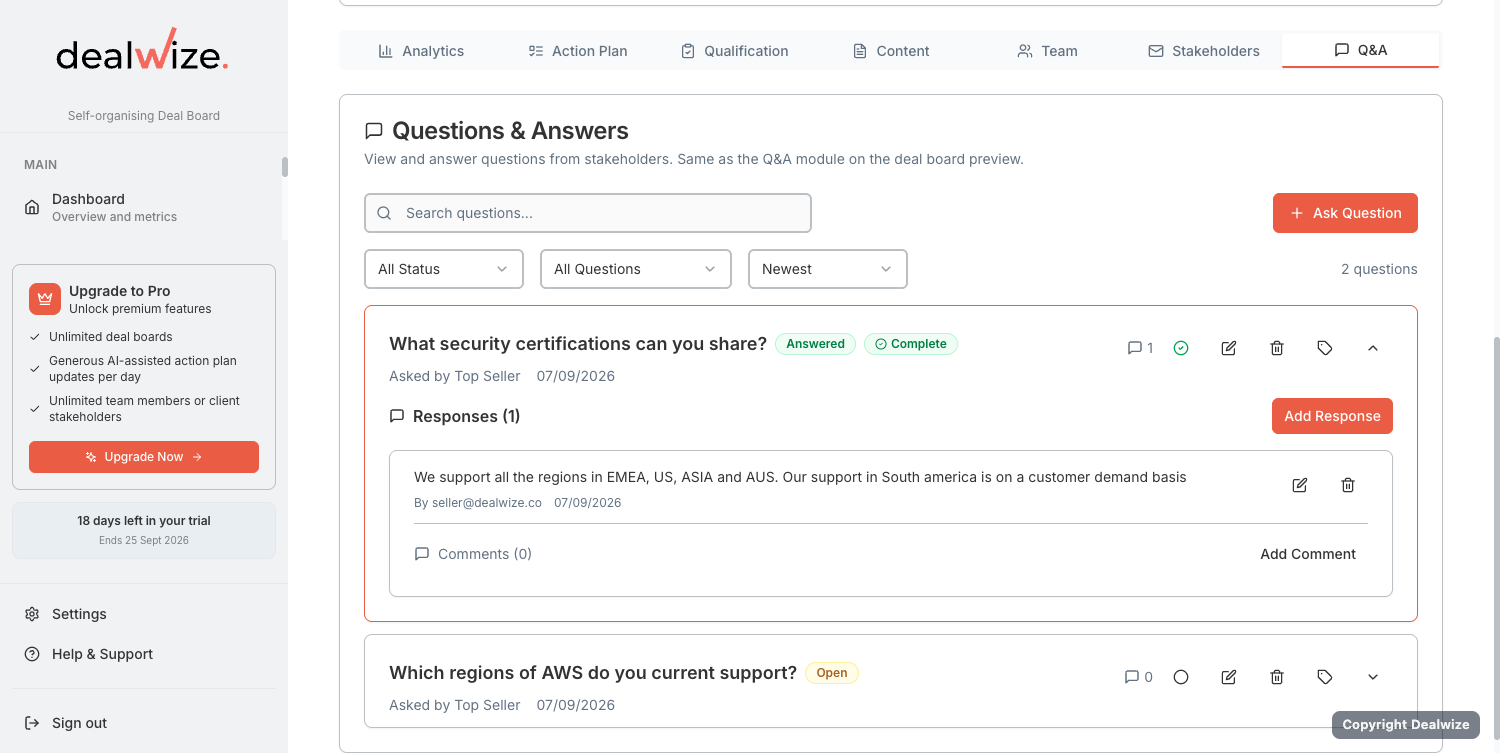The height and width of the screenshot is (753, 1500).
Task: Switch to the Action Plan tab
Action: 578,51
